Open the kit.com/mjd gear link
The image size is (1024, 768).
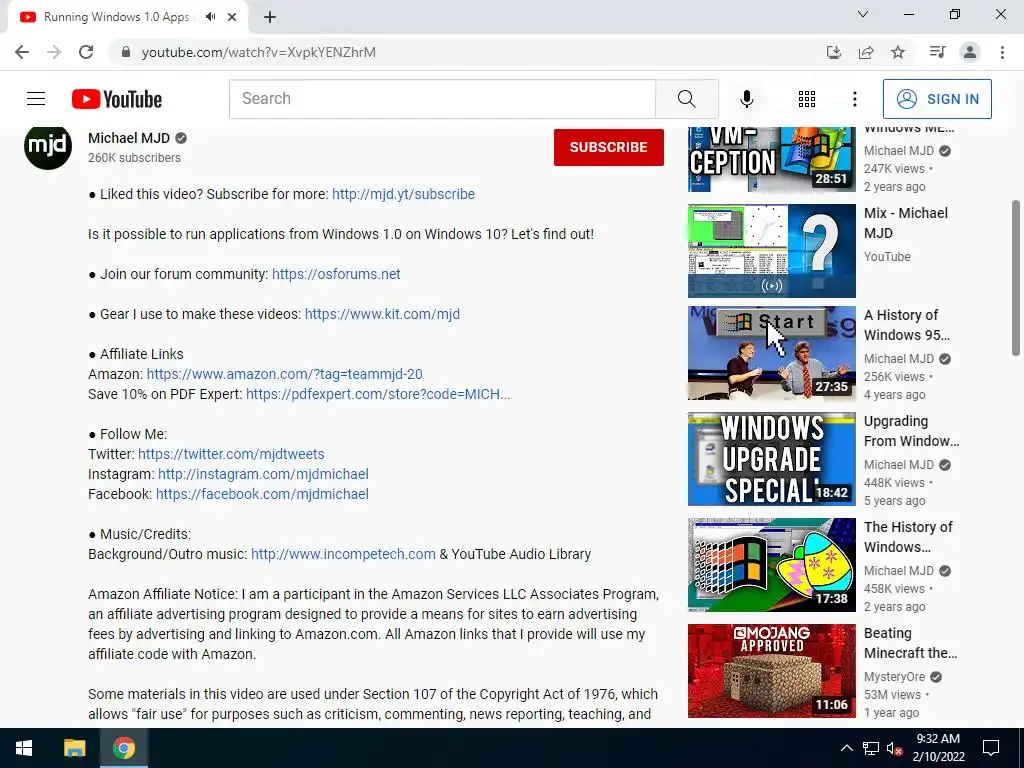coord(382,314)
